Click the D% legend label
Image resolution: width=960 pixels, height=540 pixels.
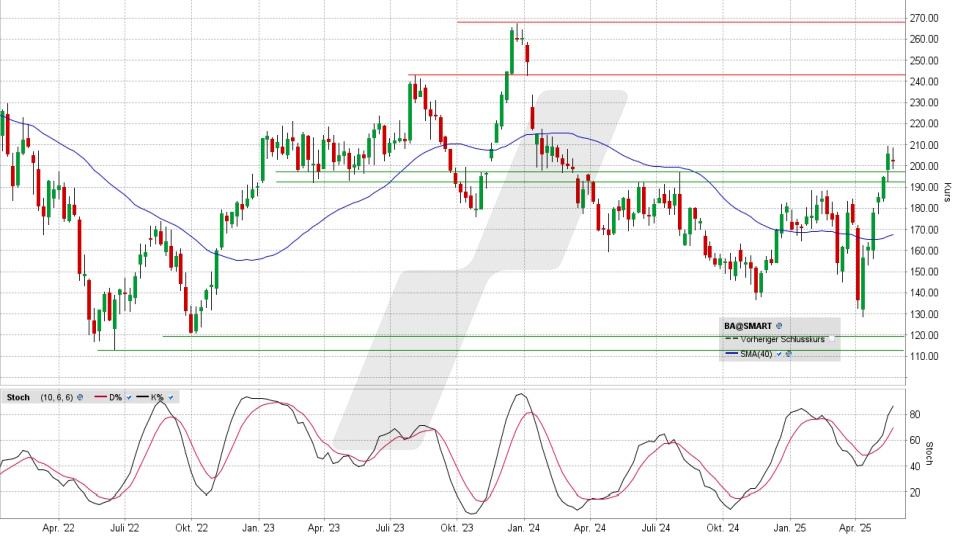point(116,397)
